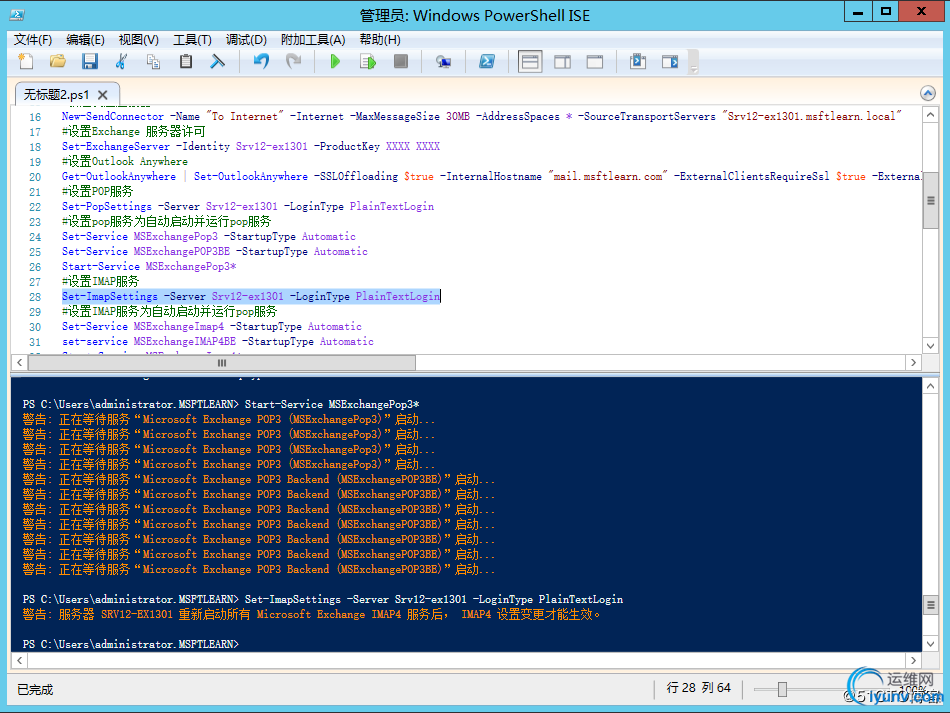Click the console pane scroll-up arrow

[931, 385]
